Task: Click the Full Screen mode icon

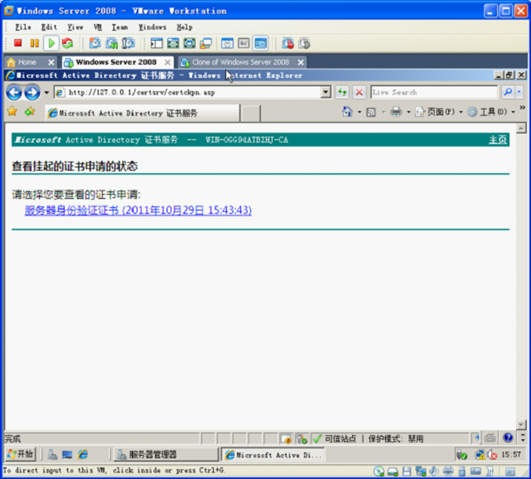Action: [x=173, y=43]
